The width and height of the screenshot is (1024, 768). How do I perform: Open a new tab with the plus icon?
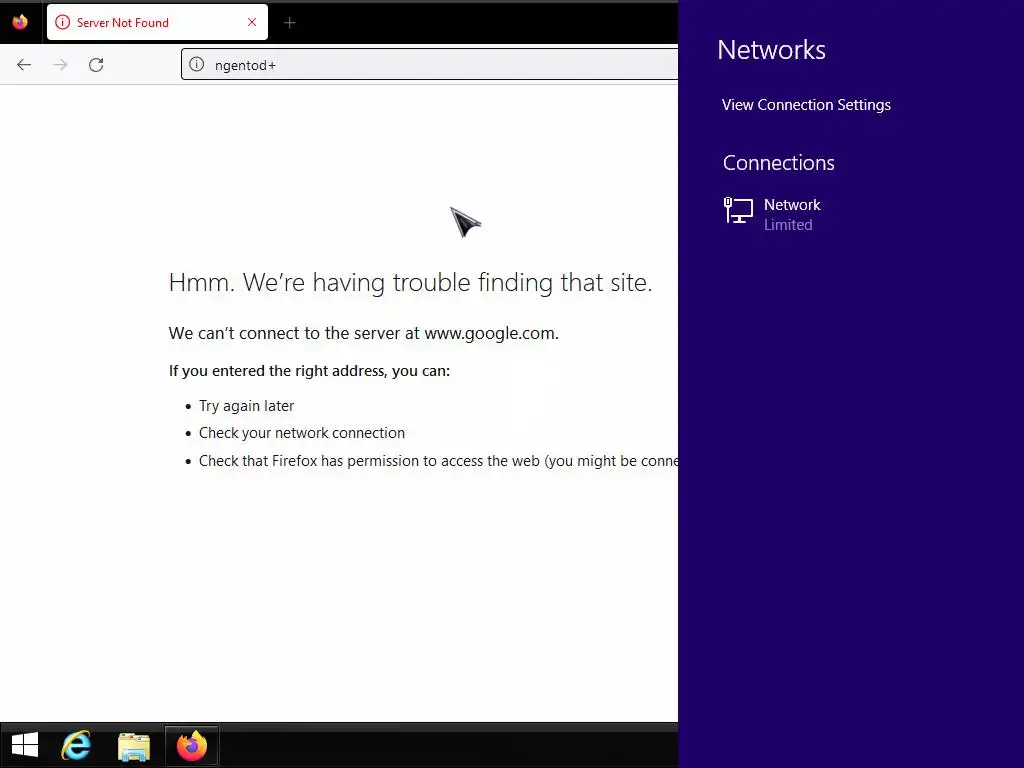click(x=289, y=23)
